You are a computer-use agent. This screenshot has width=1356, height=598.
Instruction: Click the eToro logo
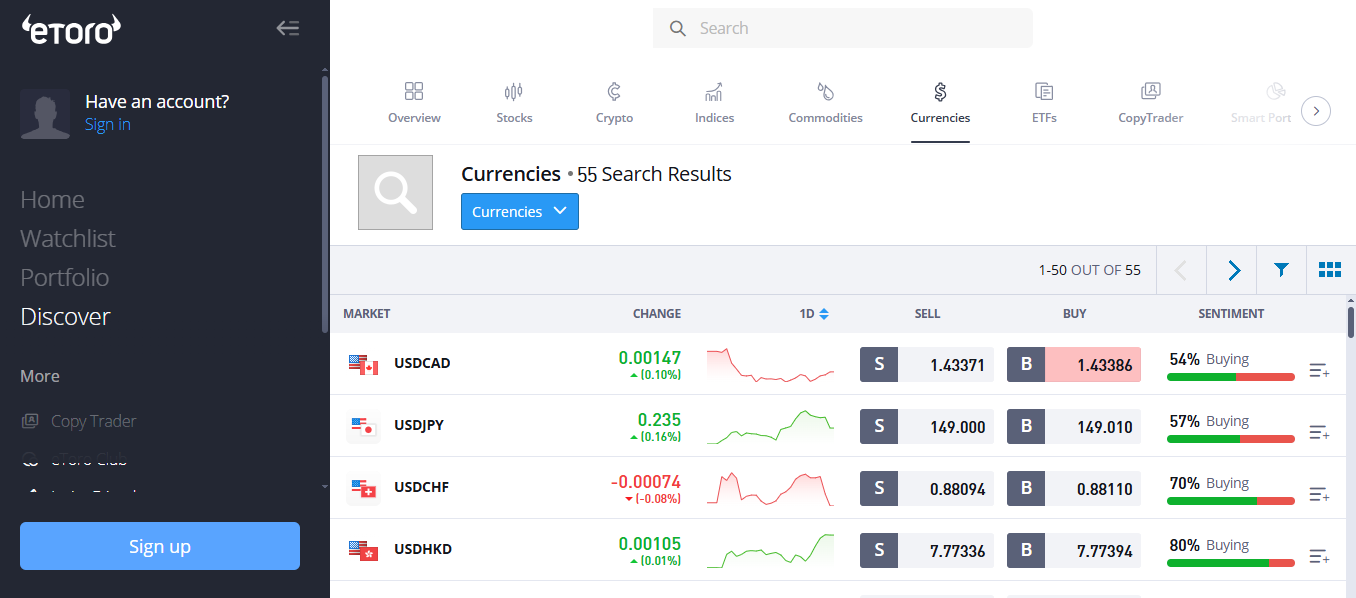coord(71,28)
